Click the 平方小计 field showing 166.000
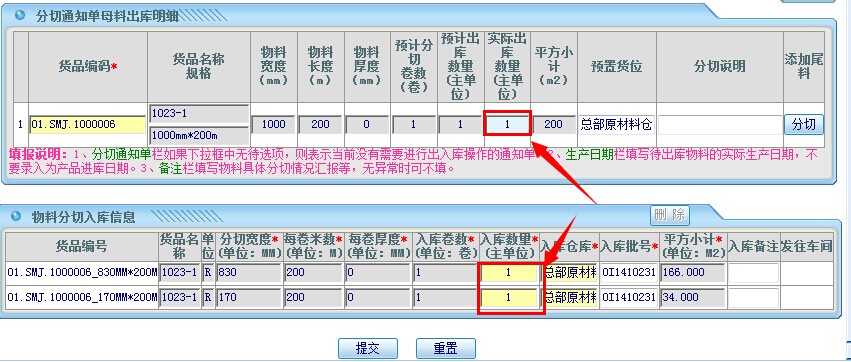 point(693,272)
